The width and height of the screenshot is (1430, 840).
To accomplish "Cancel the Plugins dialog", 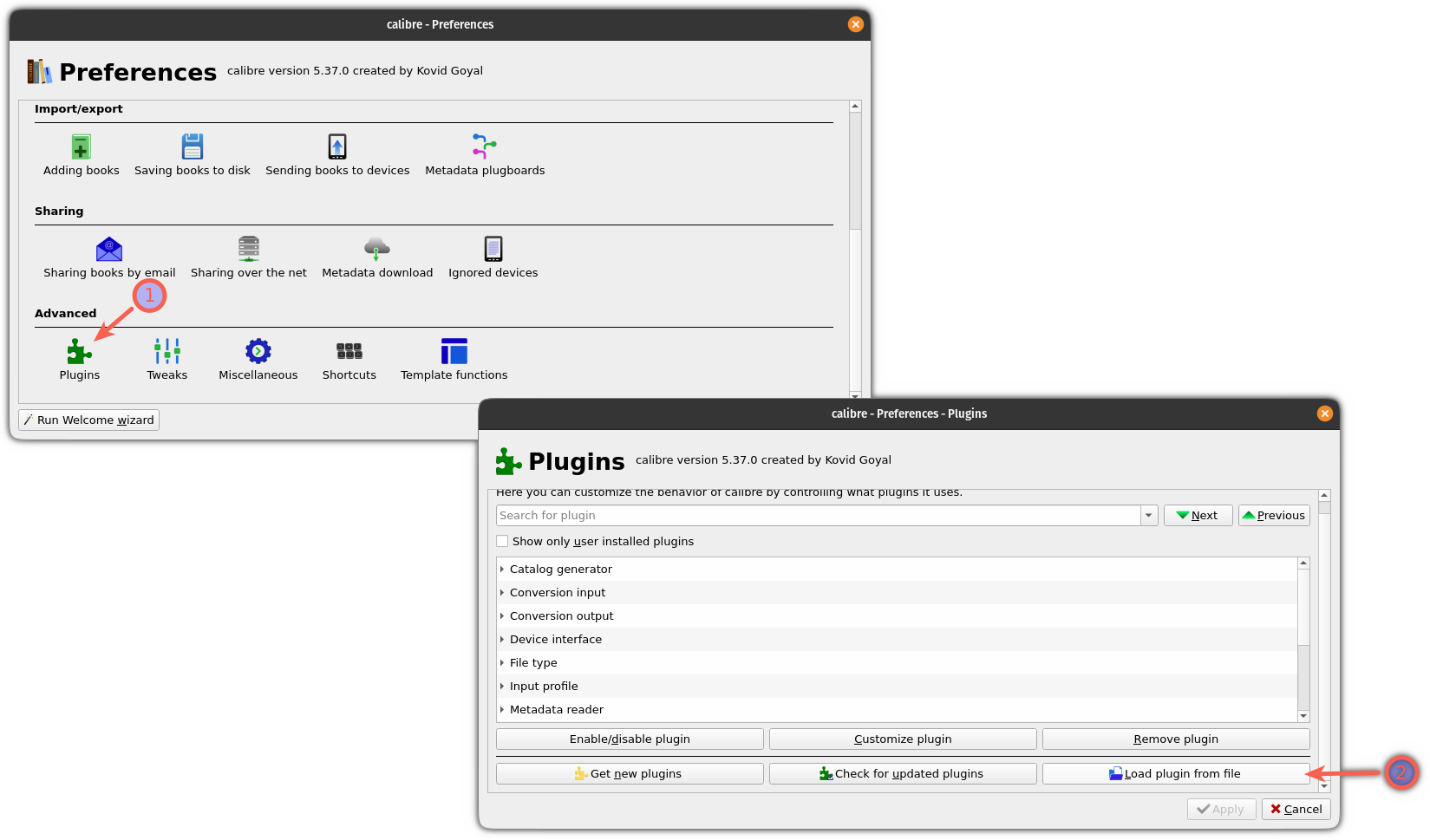I will pos(1296,809).
